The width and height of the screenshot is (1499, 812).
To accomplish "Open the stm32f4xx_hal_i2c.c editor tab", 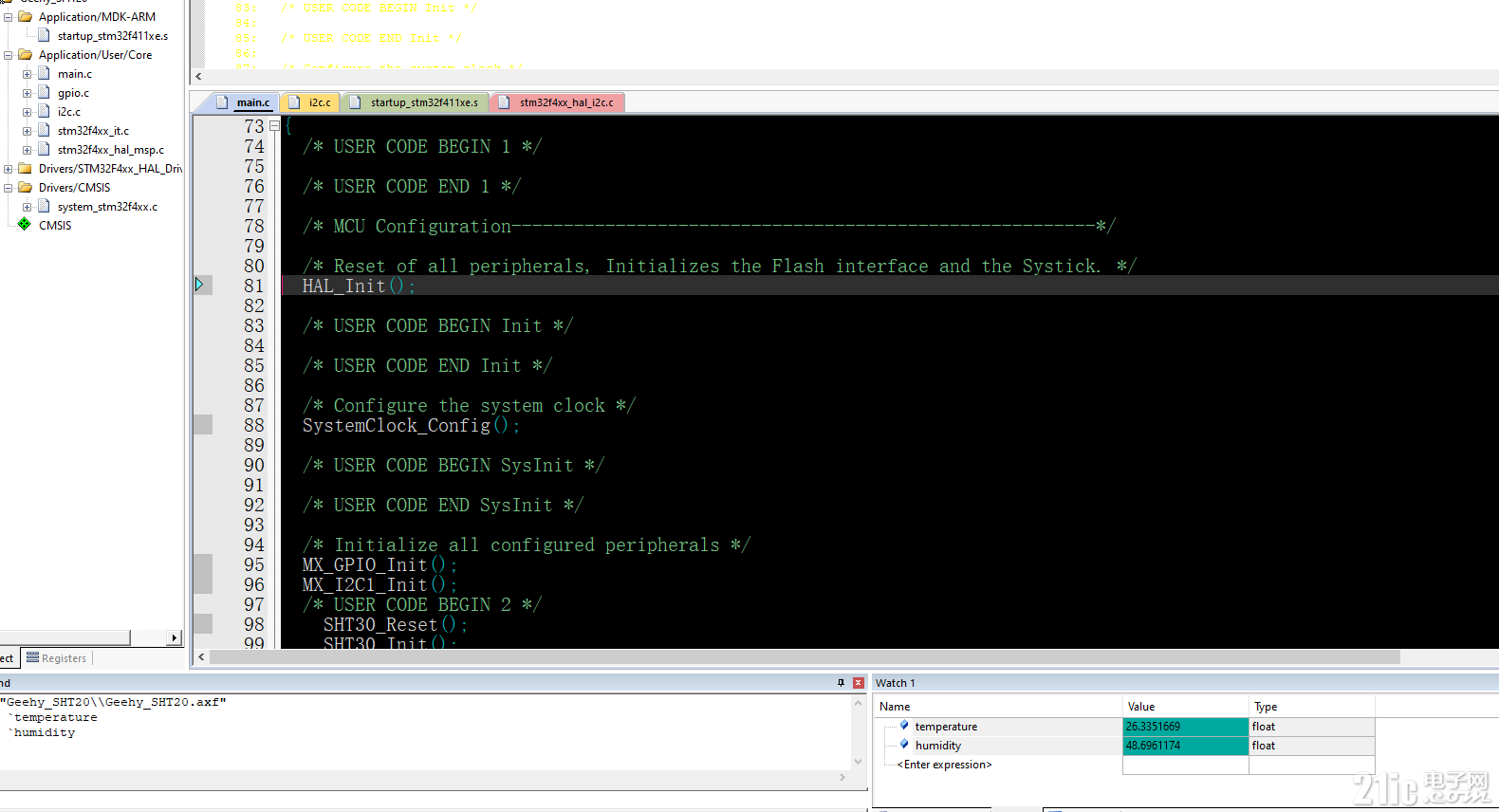I will tap(558, 102).
